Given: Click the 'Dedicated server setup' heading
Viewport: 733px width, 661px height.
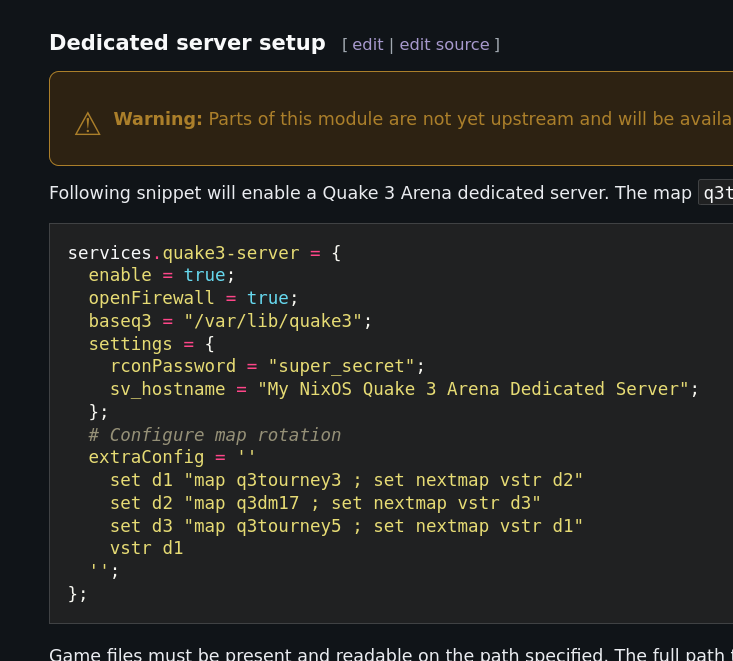Looking at the screenshot, I should 187,43.
